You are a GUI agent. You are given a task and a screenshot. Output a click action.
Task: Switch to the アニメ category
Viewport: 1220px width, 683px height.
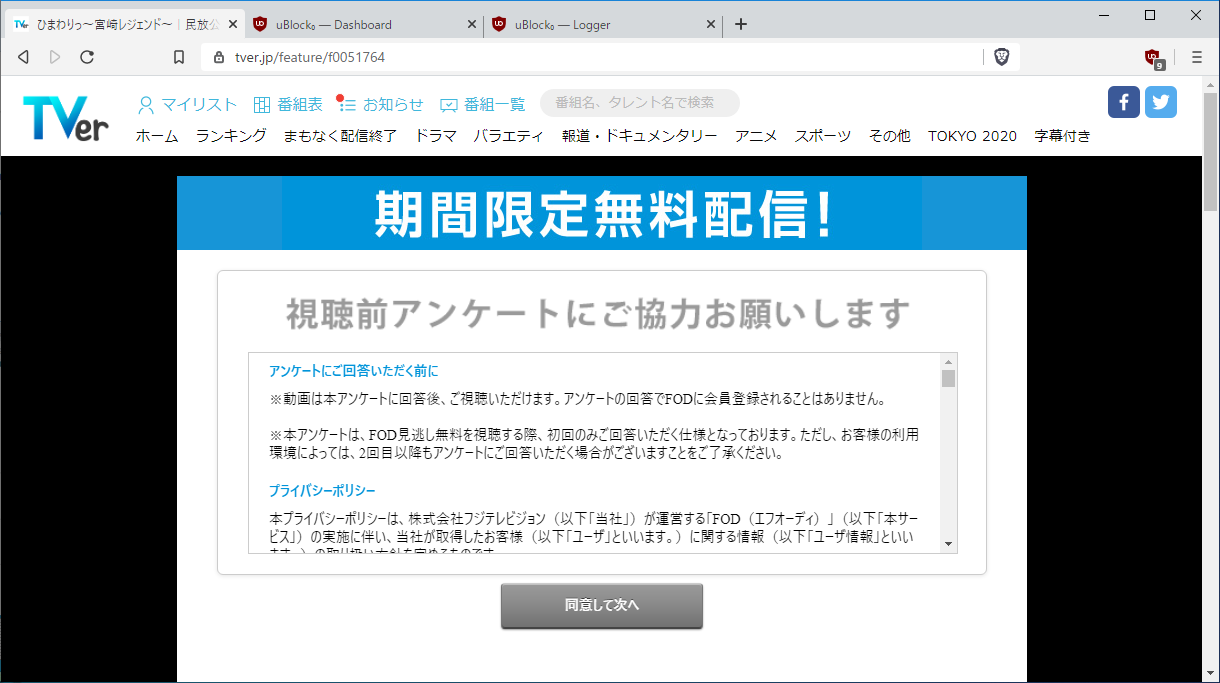coord(756,135)
